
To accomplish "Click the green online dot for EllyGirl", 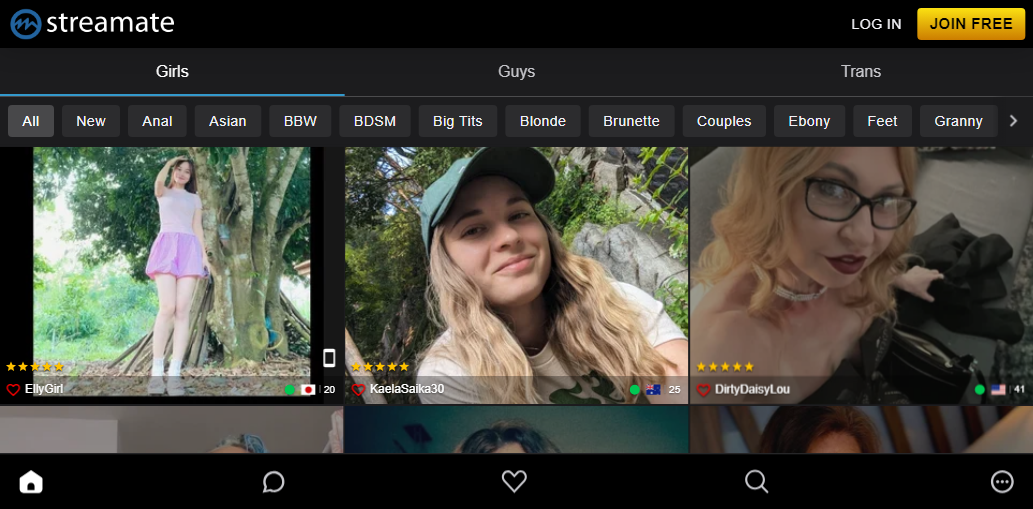I will tap(290, 390).
